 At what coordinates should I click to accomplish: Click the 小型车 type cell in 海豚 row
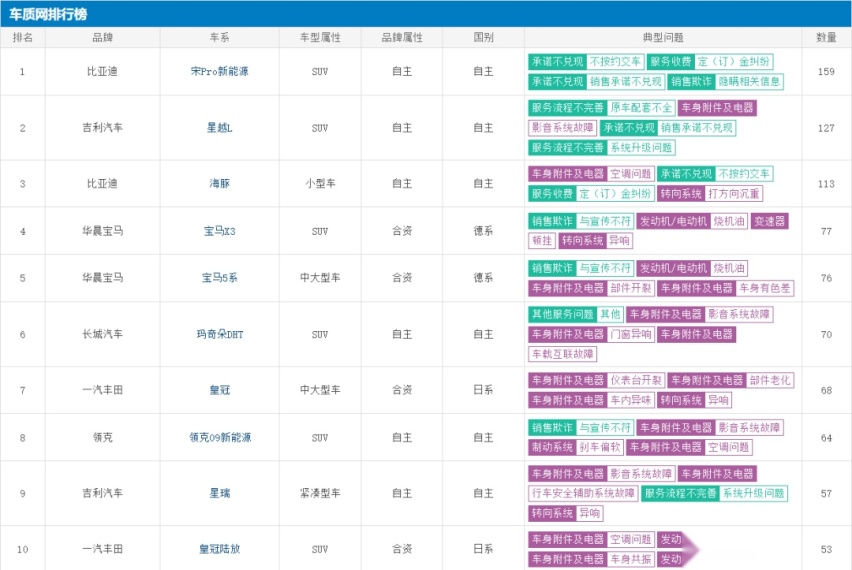pos(320,184)
